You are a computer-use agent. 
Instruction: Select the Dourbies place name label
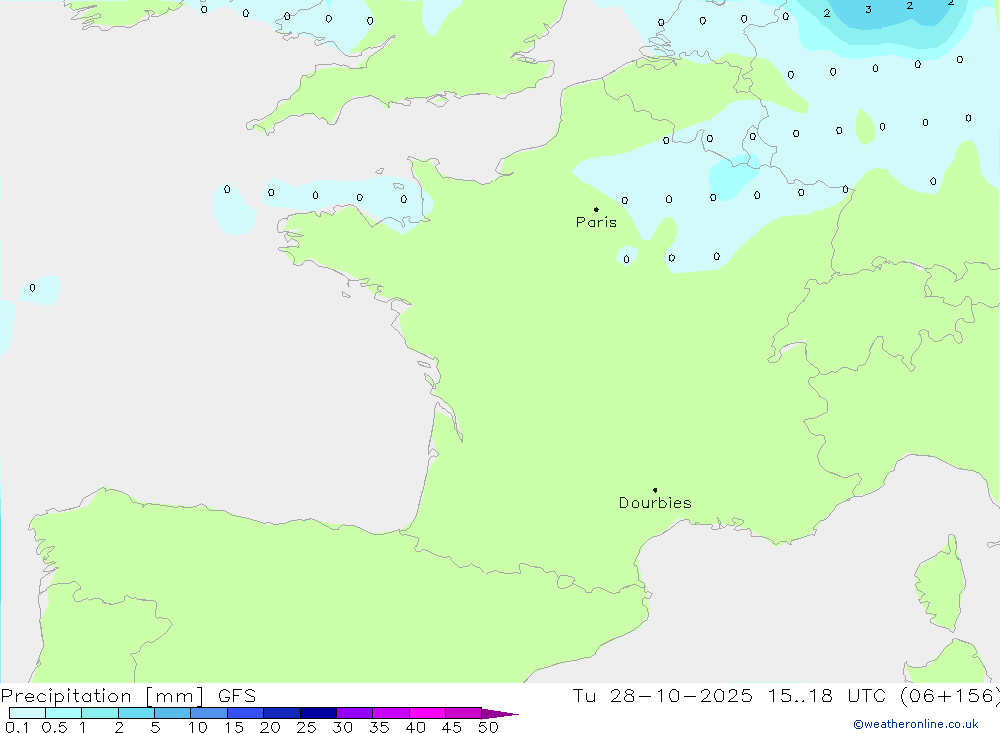655,503
